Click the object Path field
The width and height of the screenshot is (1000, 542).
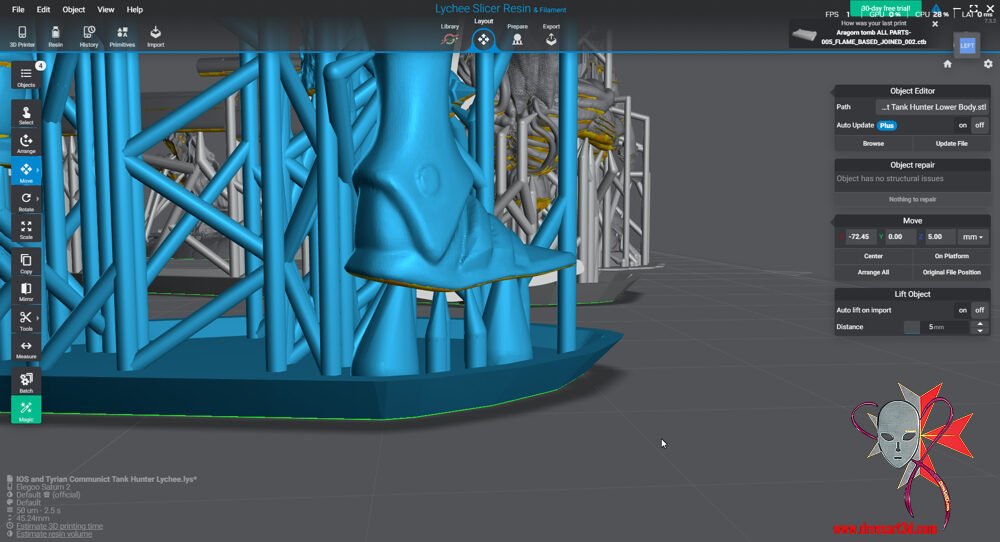point(932,107)
